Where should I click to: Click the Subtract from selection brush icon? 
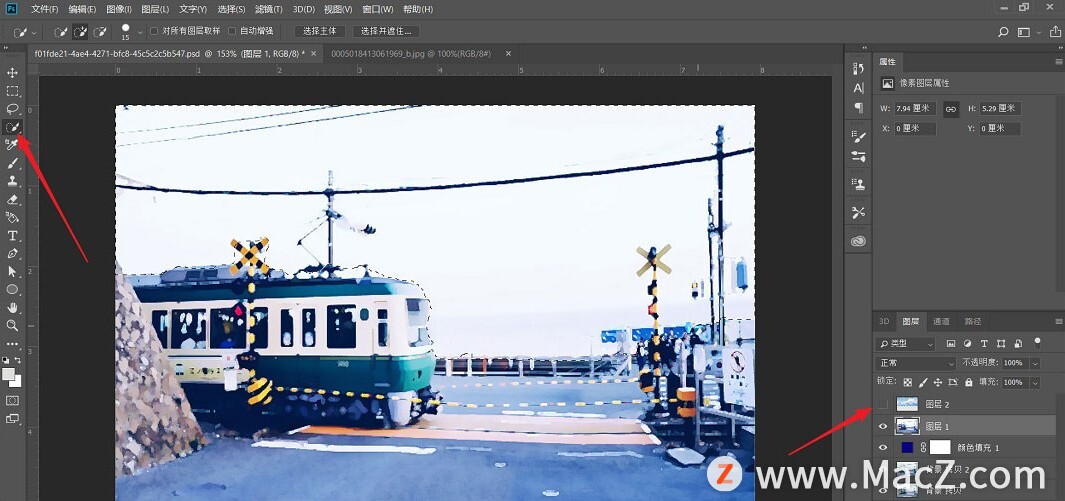[100, 32]
